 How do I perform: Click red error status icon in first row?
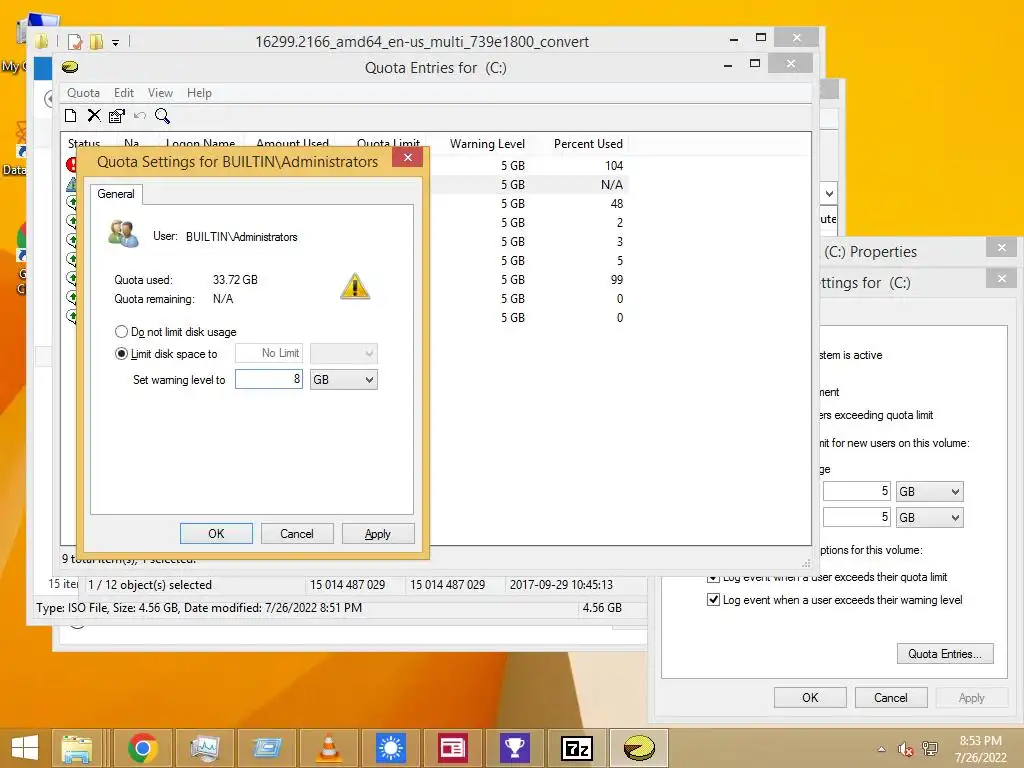coord(71,165)
